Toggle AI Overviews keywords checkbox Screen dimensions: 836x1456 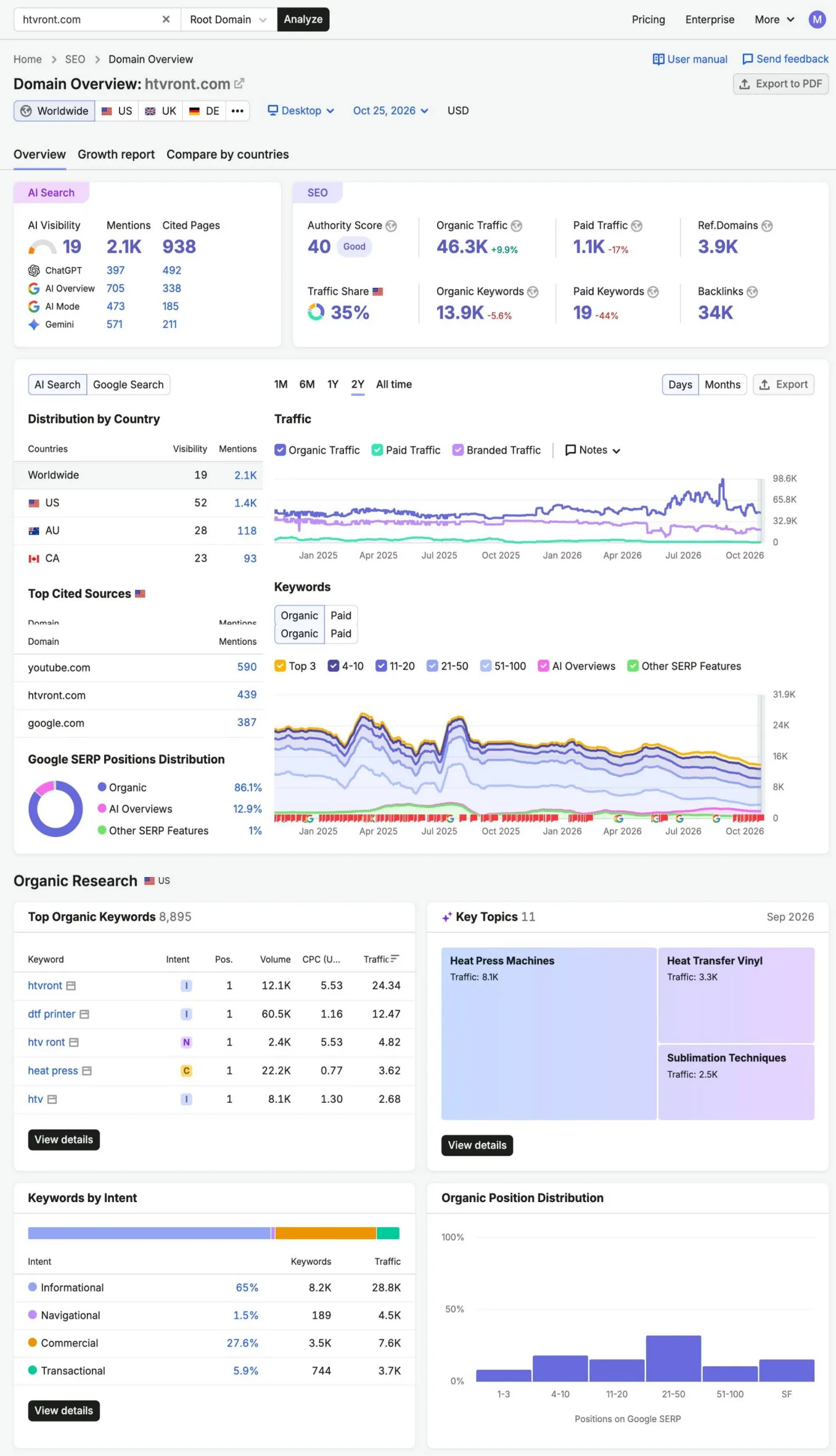(x=544, y=666)
